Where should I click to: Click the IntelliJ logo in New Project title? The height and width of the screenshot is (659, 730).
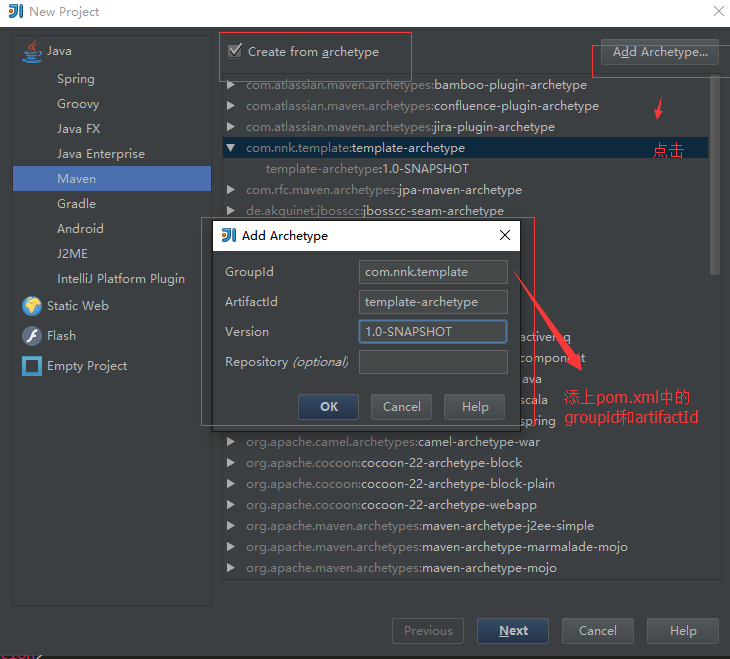point(15,11)
